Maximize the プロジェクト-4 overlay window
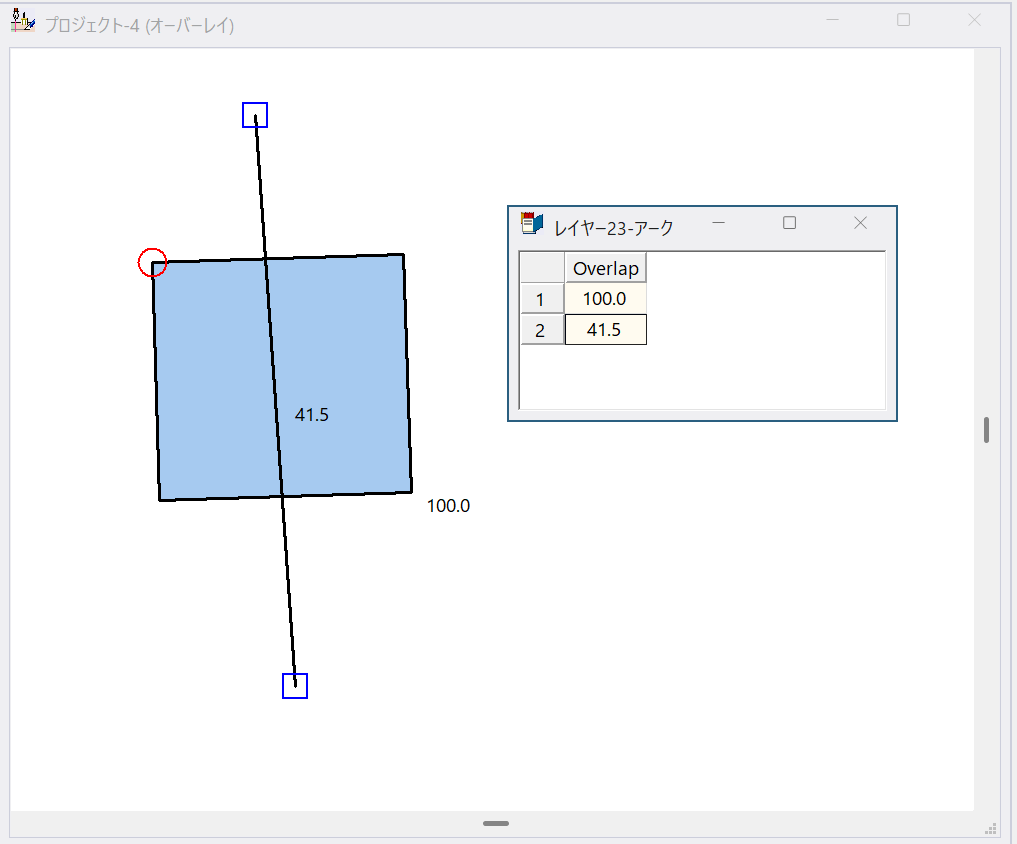 point(904,20)
